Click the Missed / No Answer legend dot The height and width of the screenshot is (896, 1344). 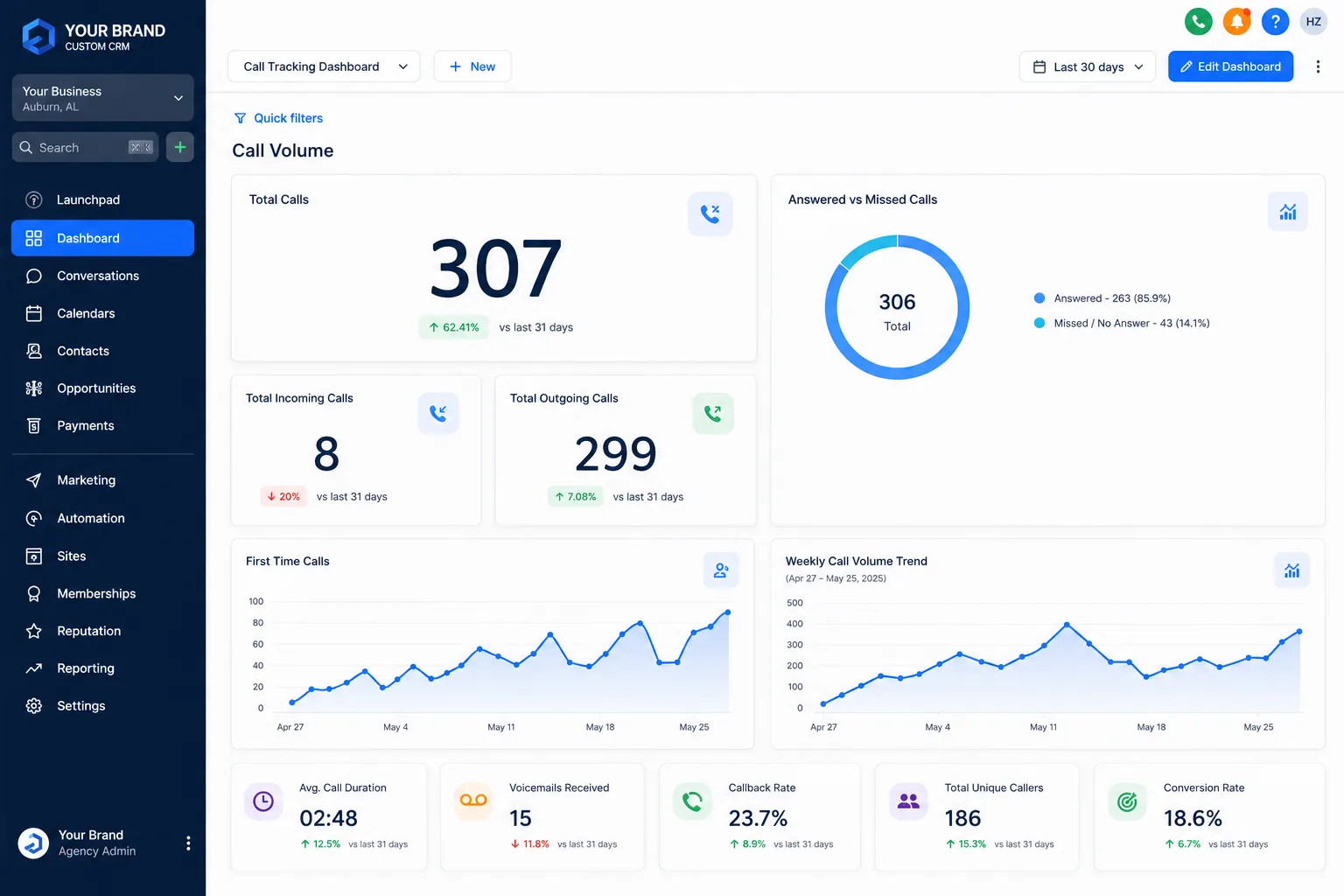(1039, 323)
